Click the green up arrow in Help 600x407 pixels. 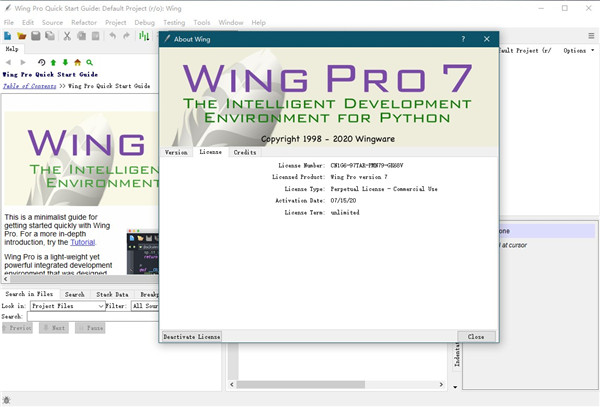53,62
